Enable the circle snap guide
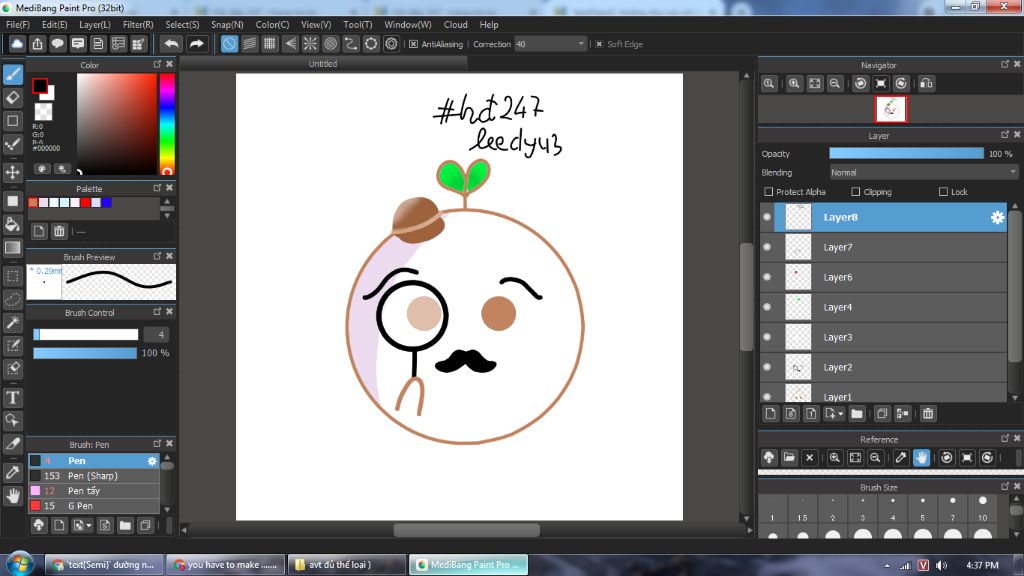The width and height of the screenshot is (1024, 576). tap(330, 44)
